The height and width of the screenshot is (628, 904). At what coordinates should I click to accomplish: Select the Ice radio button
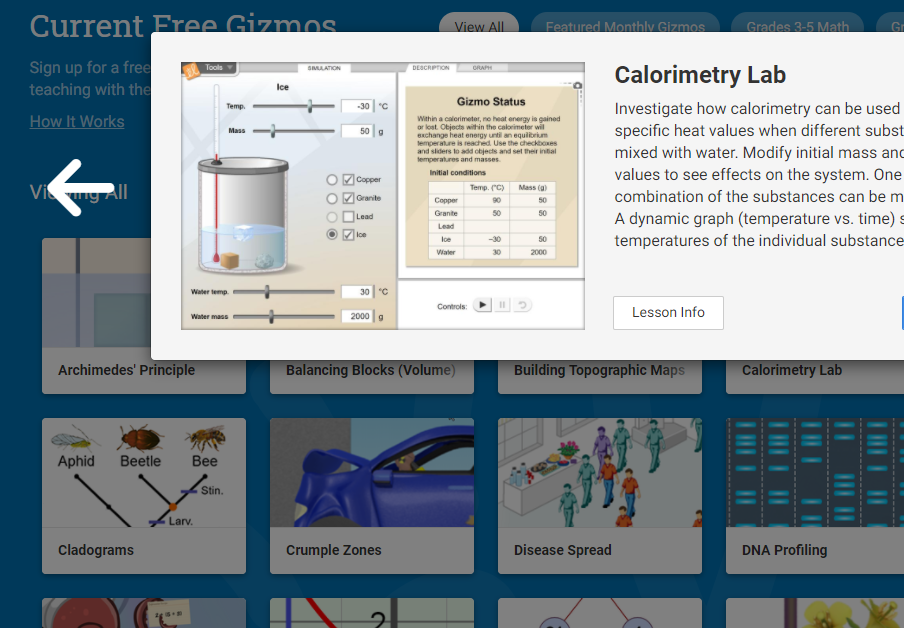332,234
